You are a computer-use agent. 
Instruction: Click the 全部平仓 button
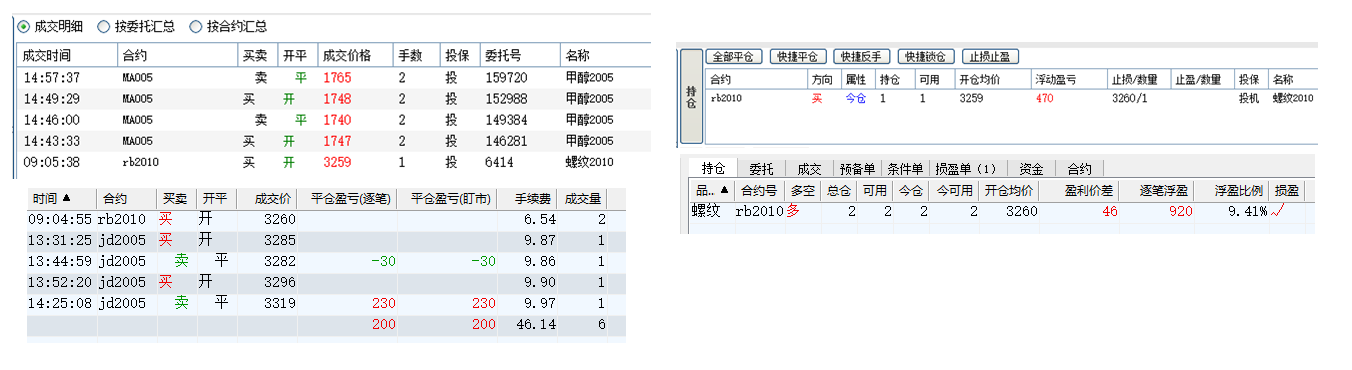point(734,57)
